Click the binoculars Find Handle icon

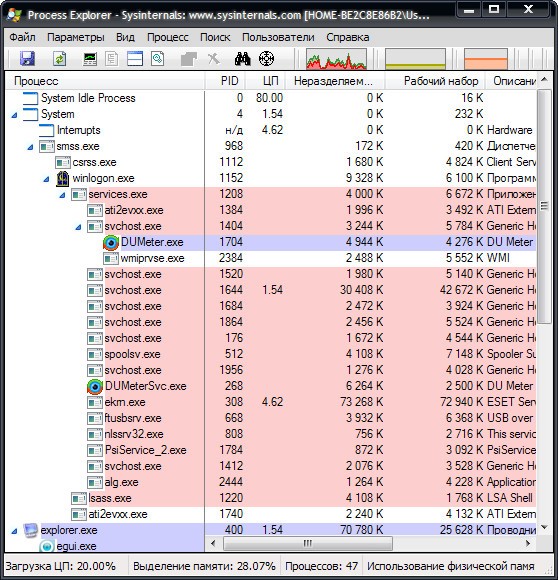point(243,58)
